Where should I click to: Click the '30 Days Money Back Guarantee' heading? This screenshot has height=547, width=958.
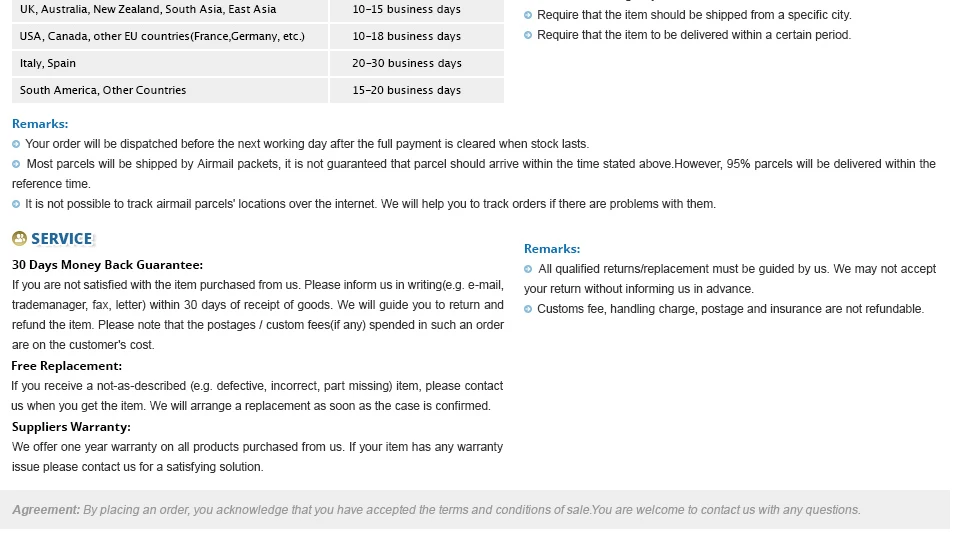[108, 265]
